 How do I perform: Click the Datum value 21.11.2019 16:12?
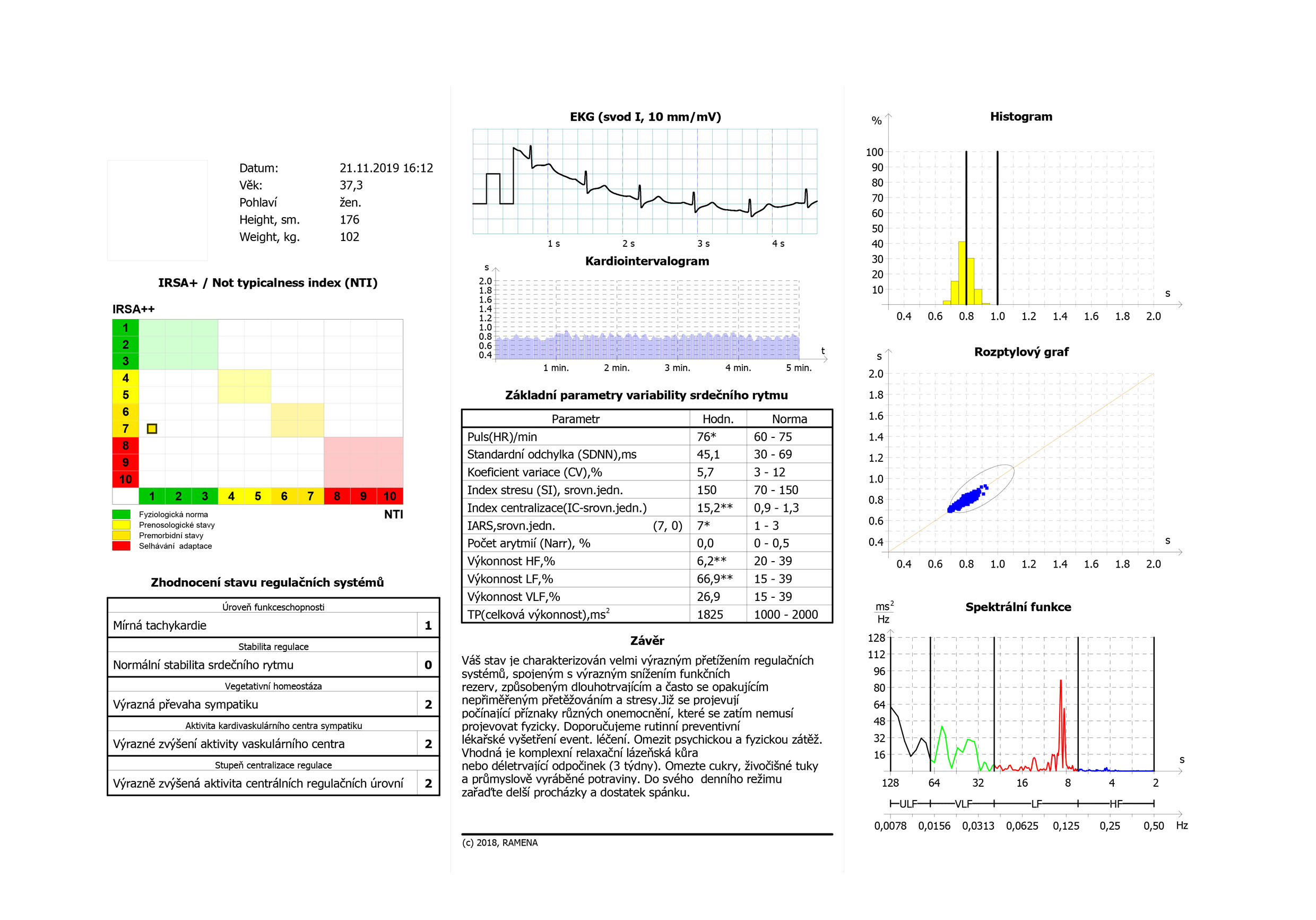coord(386,168)
